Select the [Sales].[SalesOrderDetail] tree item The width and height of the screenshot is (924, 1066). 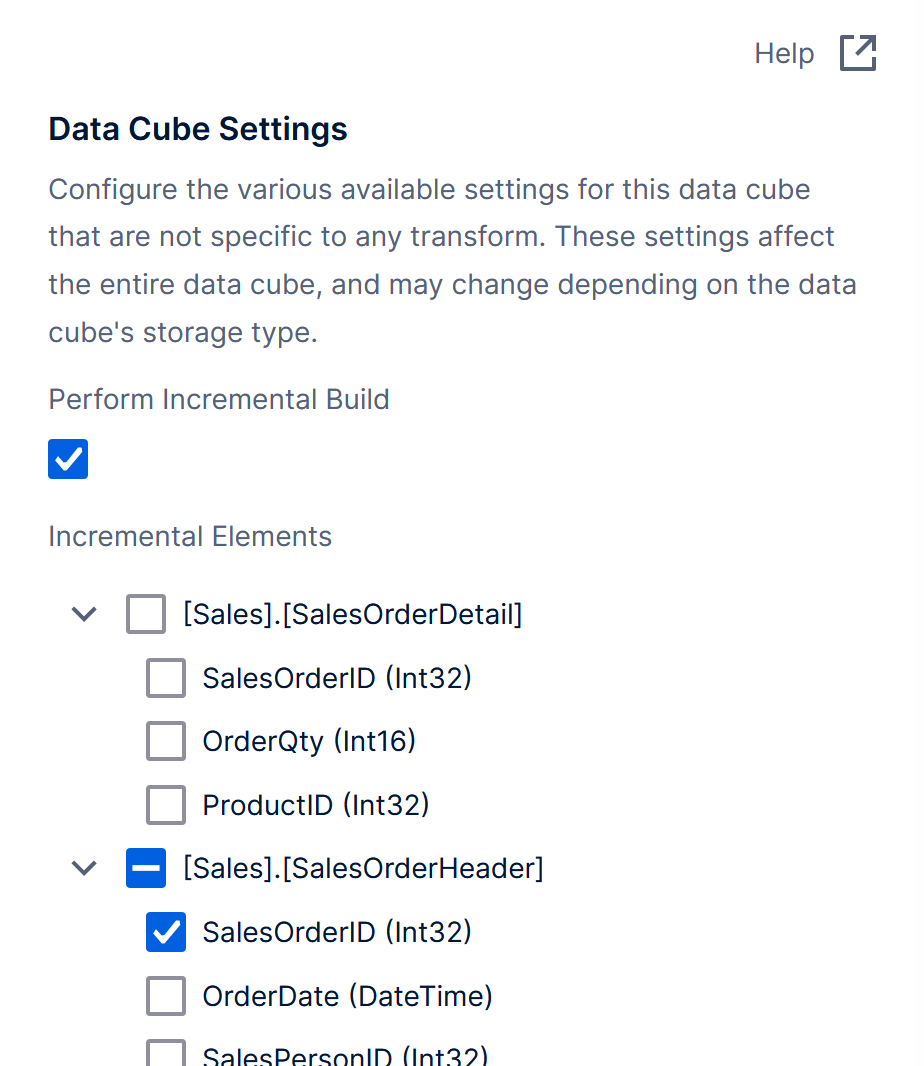tap(352, 614)
